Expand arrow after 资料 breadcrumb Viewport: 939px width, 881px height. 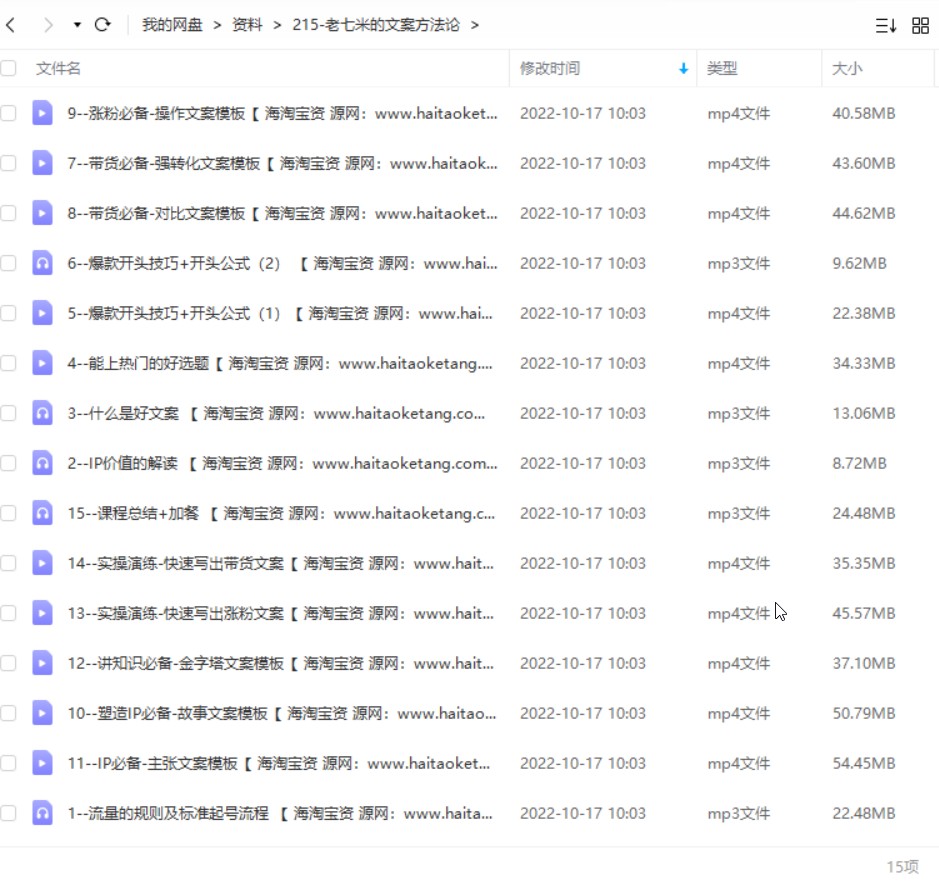[x=277, y=25]
